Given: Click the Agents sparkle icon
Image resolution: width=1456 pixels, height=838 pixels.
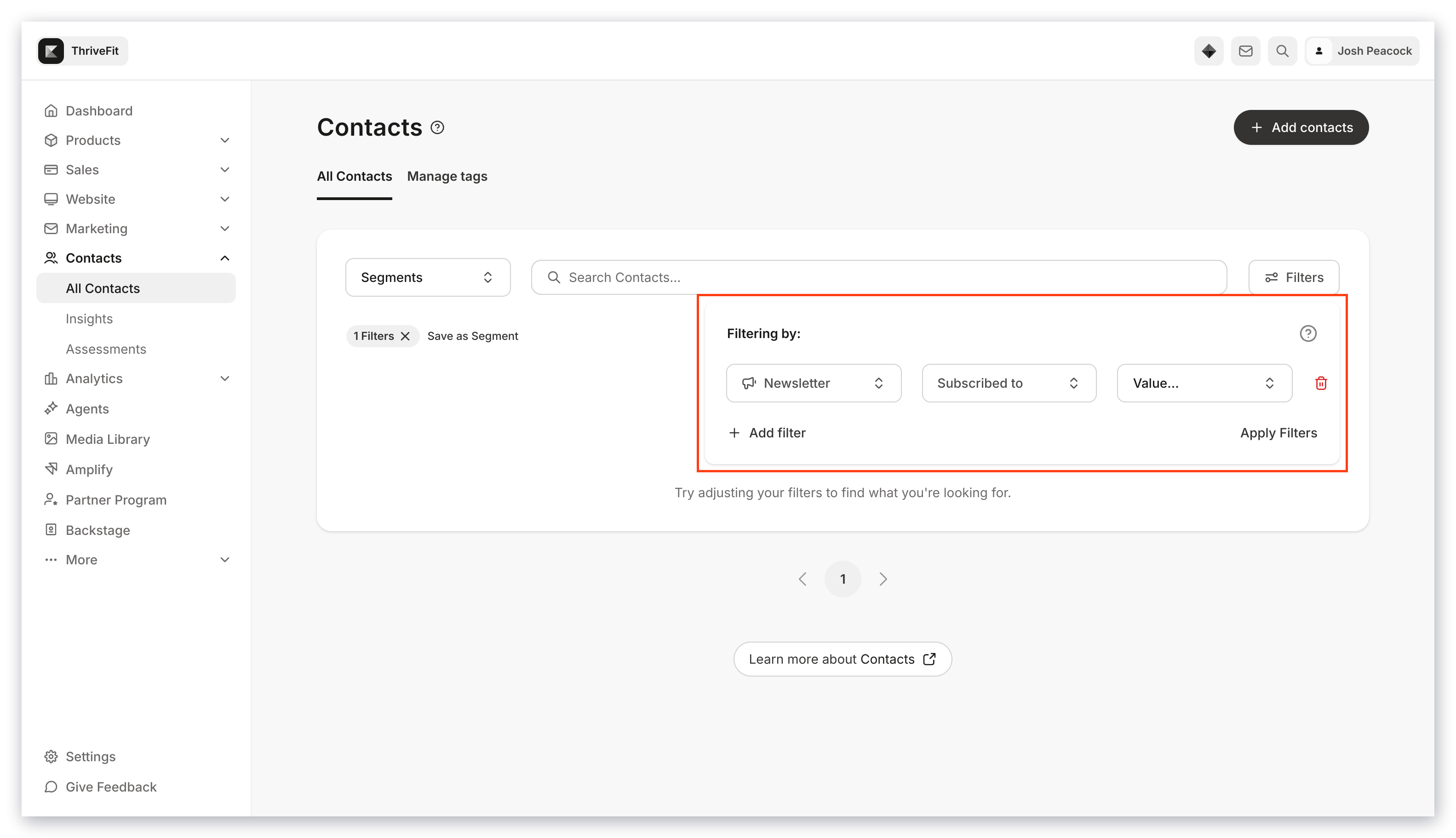Looking at the screenshot, I should (x=51, y=408).
